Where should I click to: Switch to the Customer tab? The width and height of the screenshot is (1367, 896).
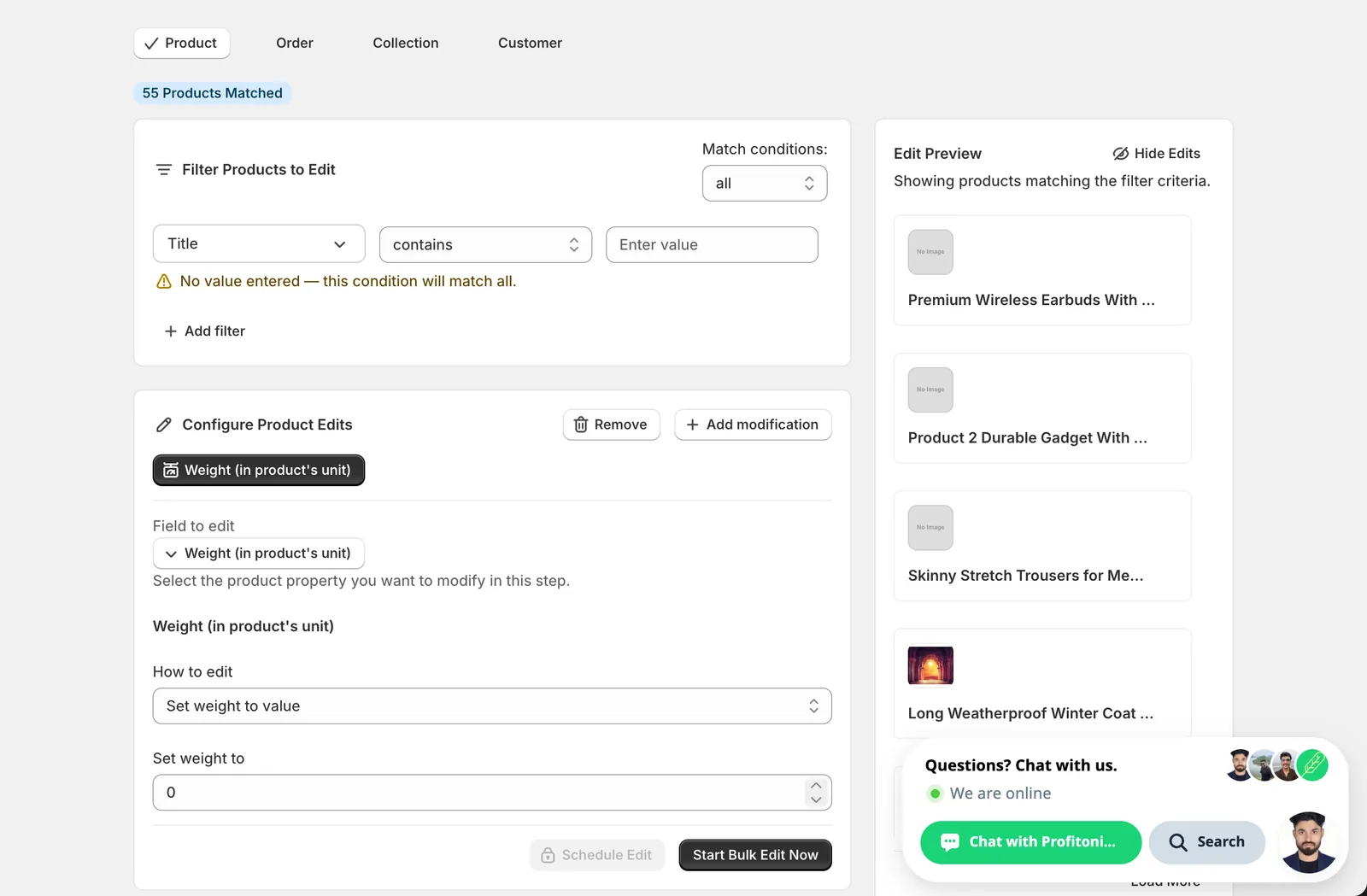click(x=530, y=43)
